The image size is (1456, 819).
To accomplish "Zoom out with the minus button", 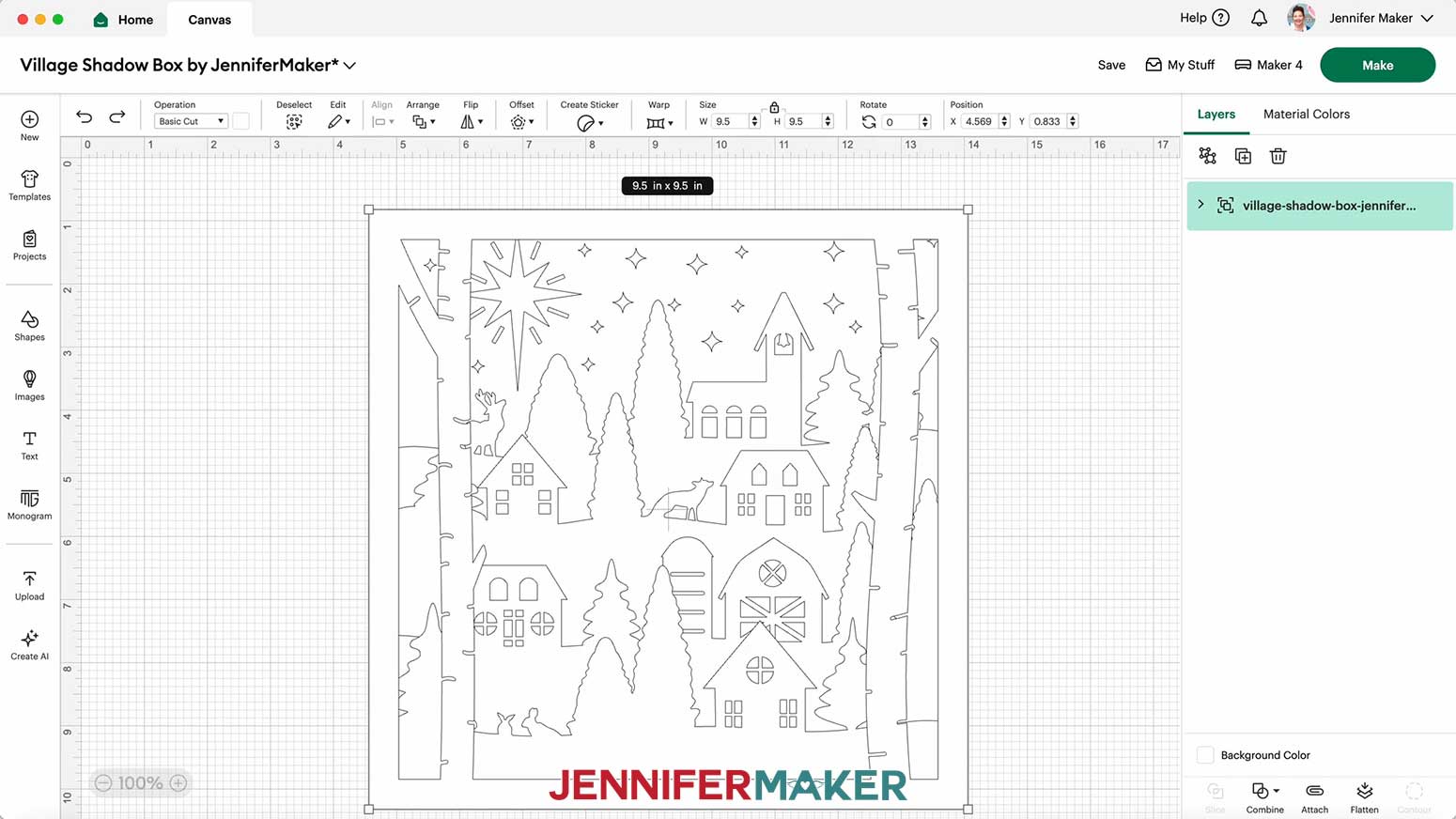I will (103, 782).
